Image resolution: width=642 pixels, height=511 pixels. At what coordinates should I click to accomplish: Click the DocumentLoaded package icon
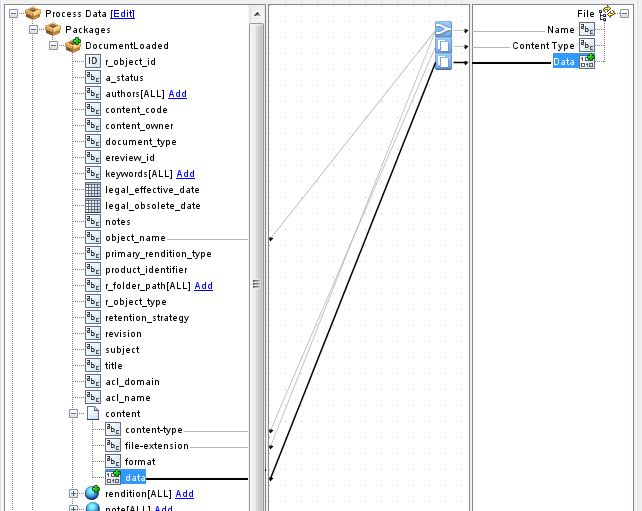73,45
